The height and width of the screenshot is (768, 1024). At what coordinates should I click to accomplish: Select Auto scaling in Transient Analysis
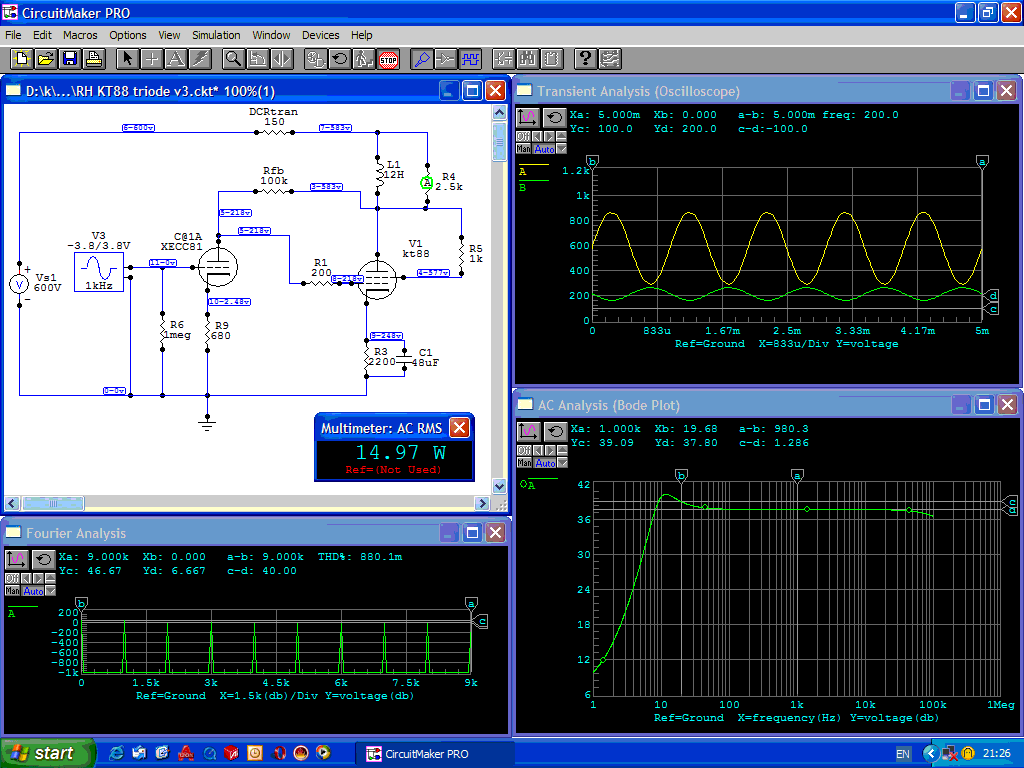[x=545, y=149]
